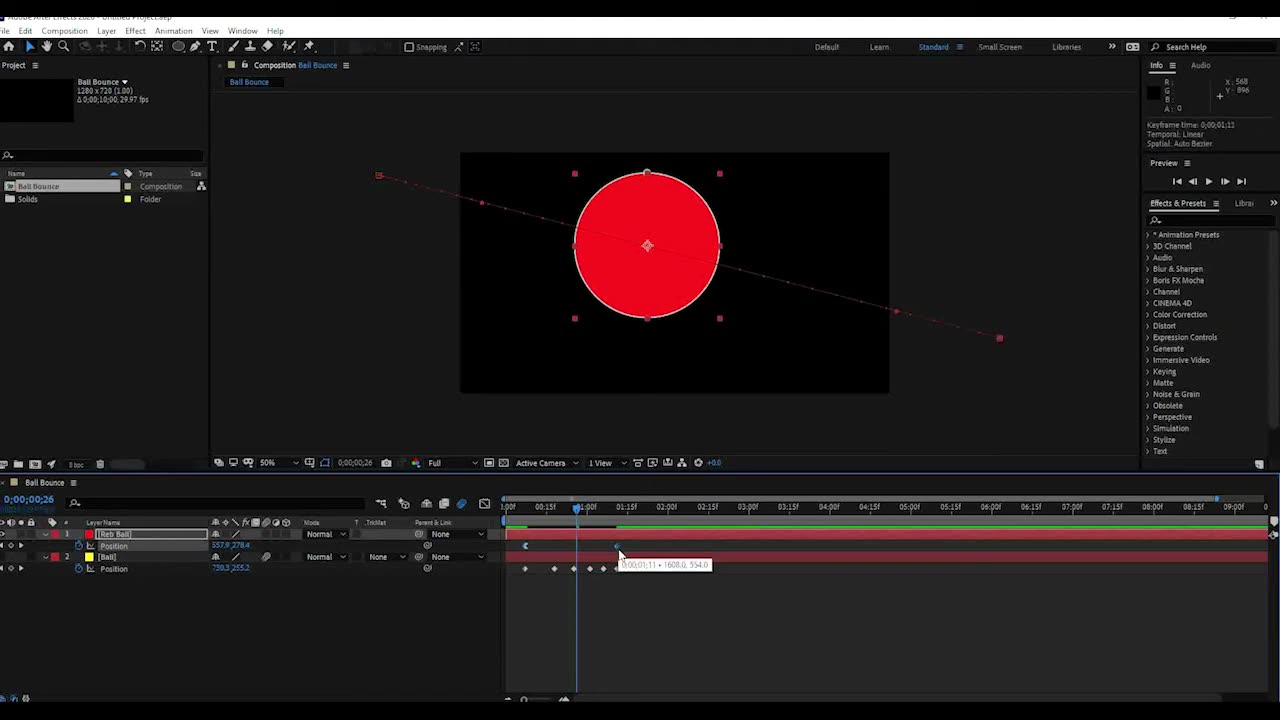Open the Window menu
Viewport: 1280px width, 720px height.
coord(242,31)
